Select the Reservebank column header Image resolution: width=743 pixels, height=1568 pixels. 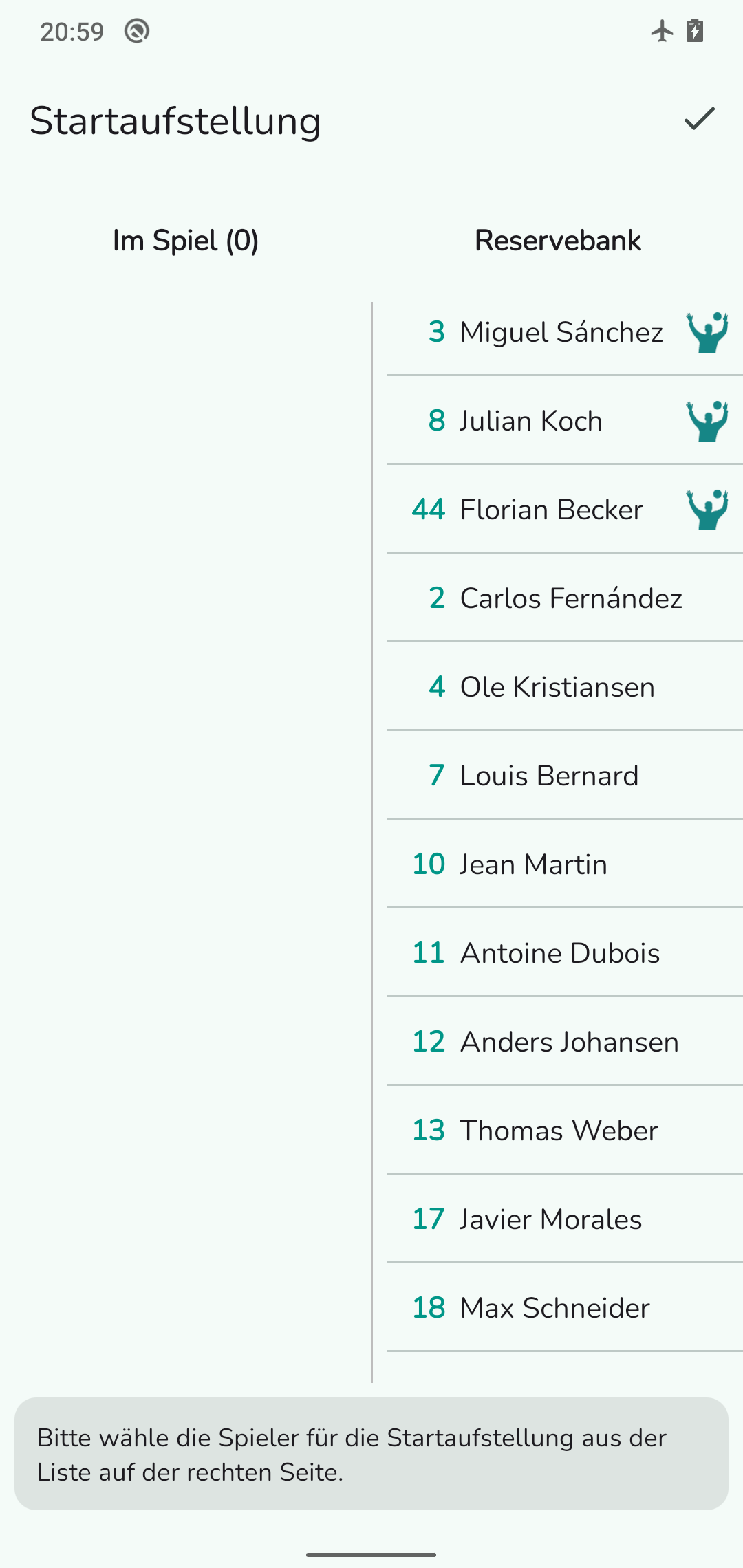tap(557, 241)
